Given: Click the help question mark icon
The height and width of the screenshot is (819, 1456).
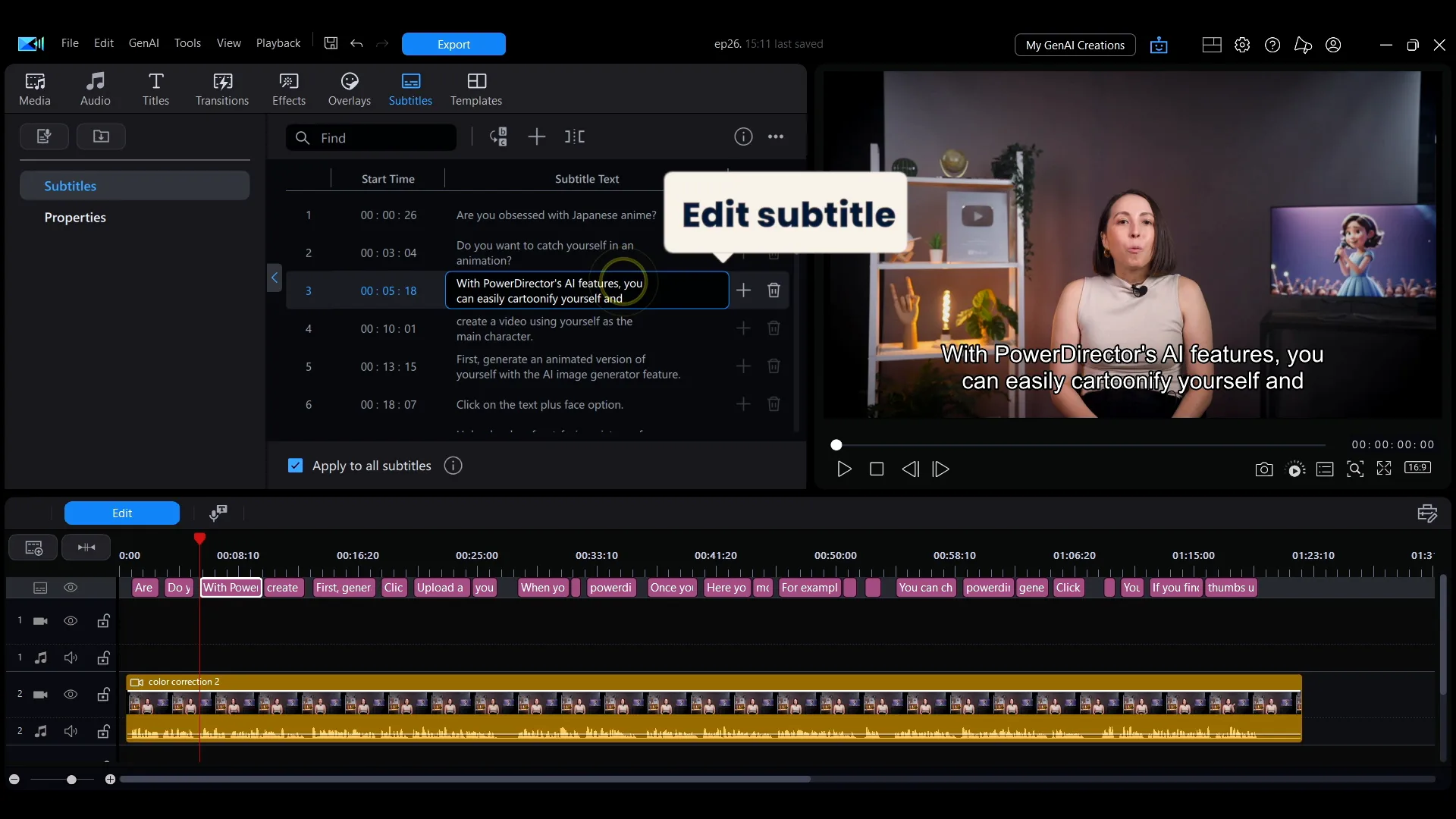Looking at the screenshot, I should pyautogui.click(x=1272, y=45).
